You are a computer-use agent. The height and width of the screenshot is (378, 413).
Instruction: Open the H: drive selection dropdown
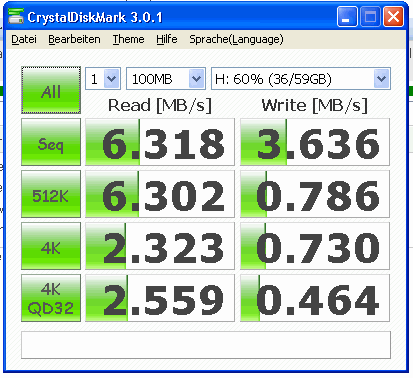coord(301,79)
